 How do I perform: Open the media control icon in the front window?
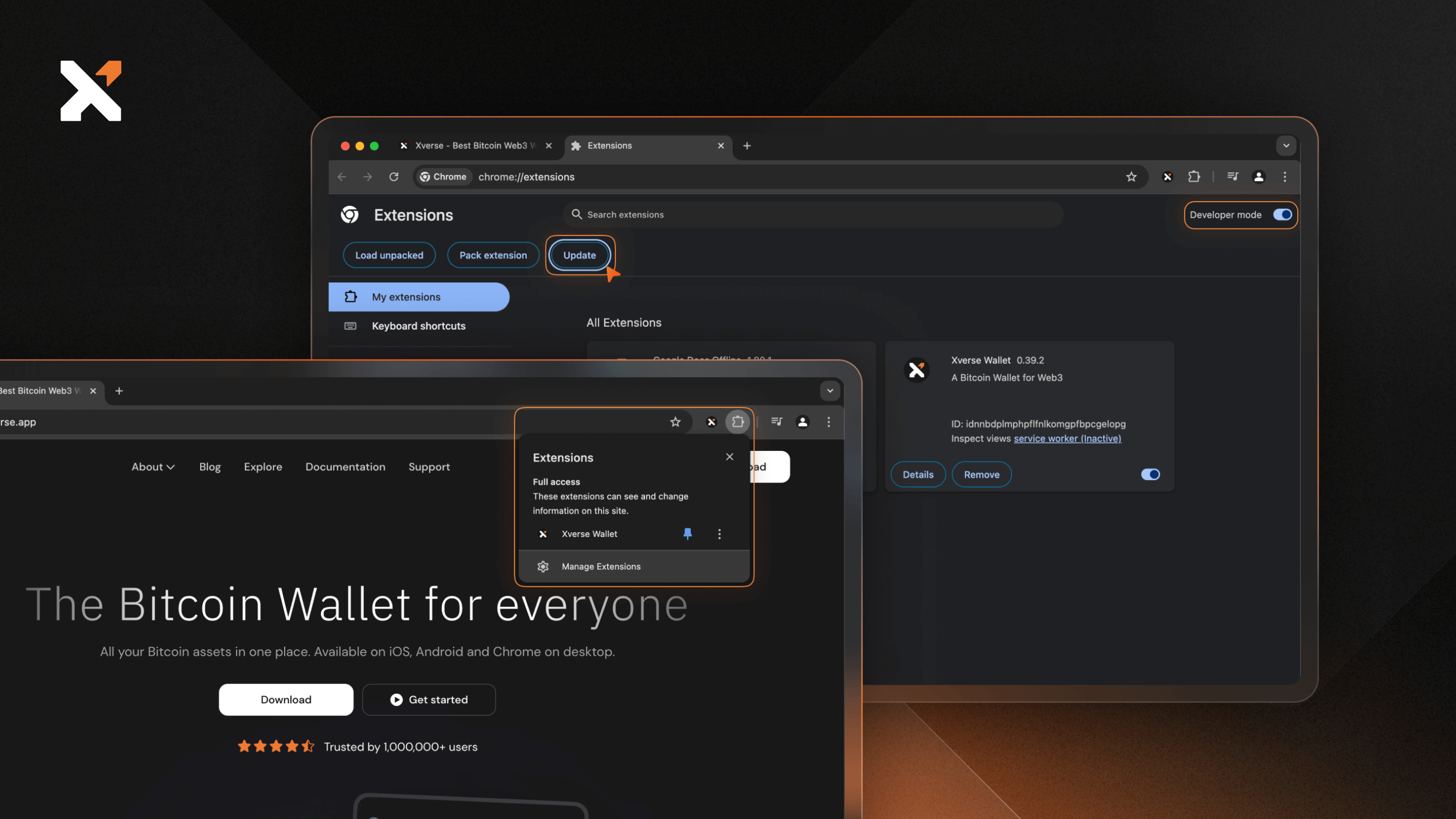click(x=777, y=422)
